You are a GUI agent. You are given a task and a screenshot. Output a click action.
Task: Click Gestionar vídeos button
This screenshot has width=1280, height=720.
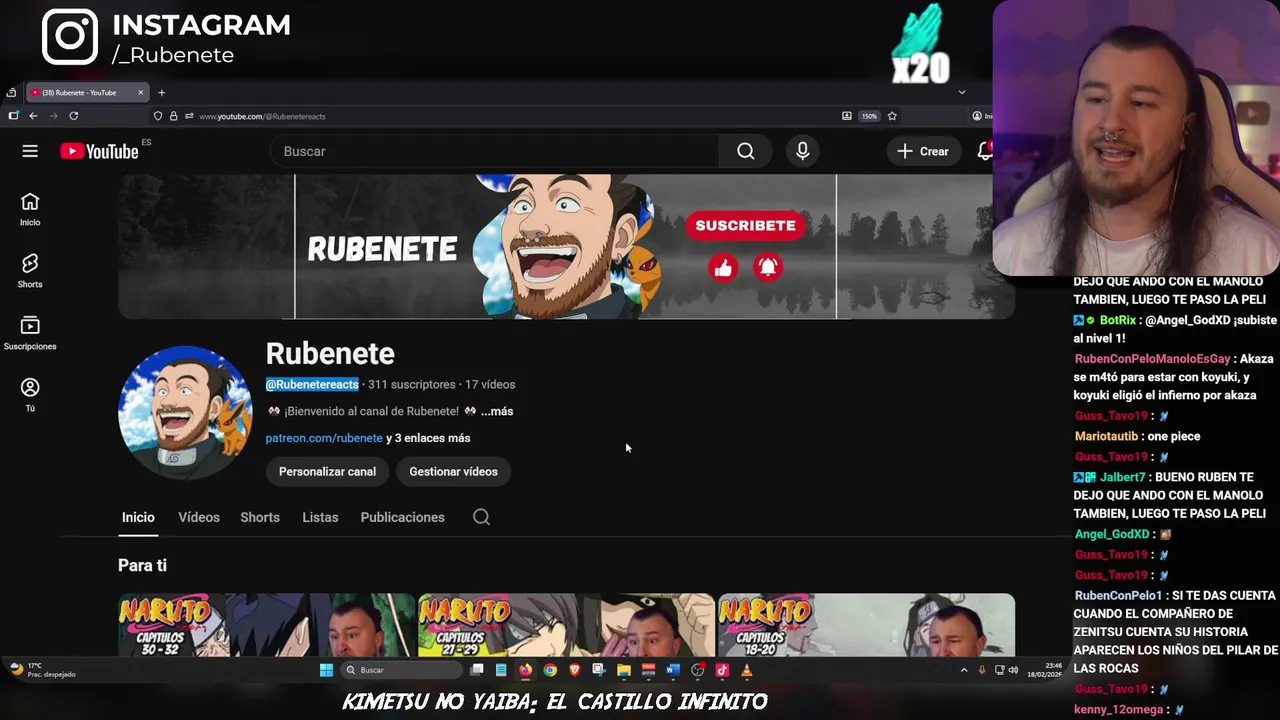453,472
